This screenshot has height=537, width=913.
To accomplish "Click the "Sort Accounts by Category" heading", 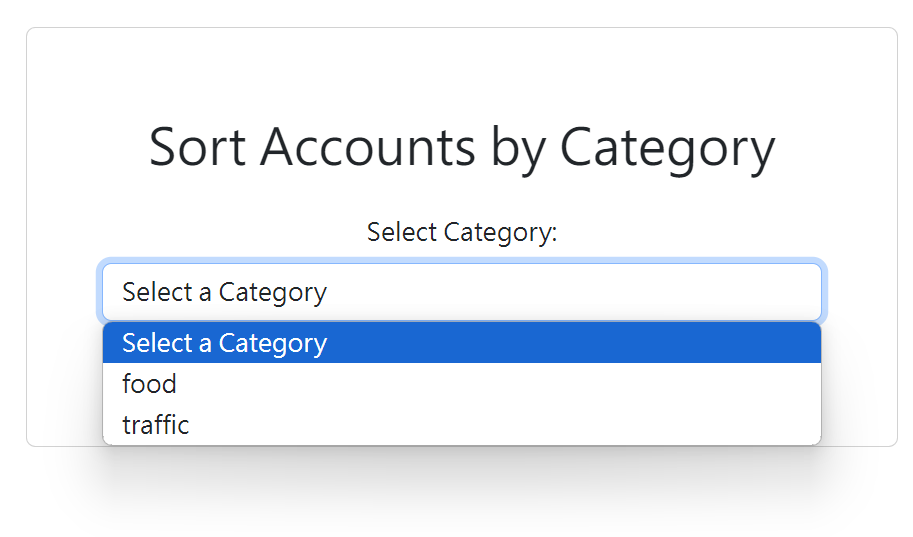I will point(461,147).
